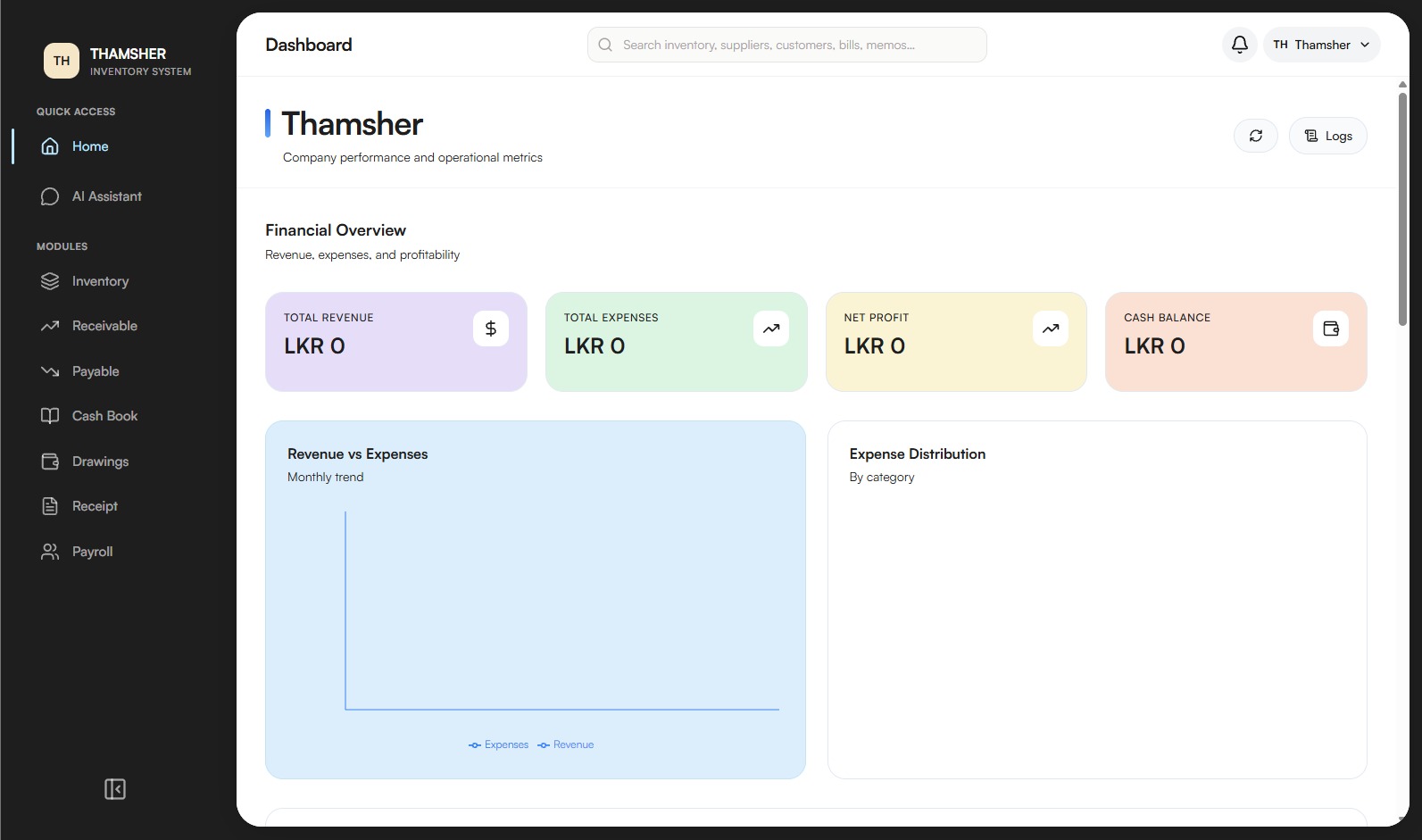
Task: Click the Cash Balance LKR 0 value
Action: tap(1154, 346)
